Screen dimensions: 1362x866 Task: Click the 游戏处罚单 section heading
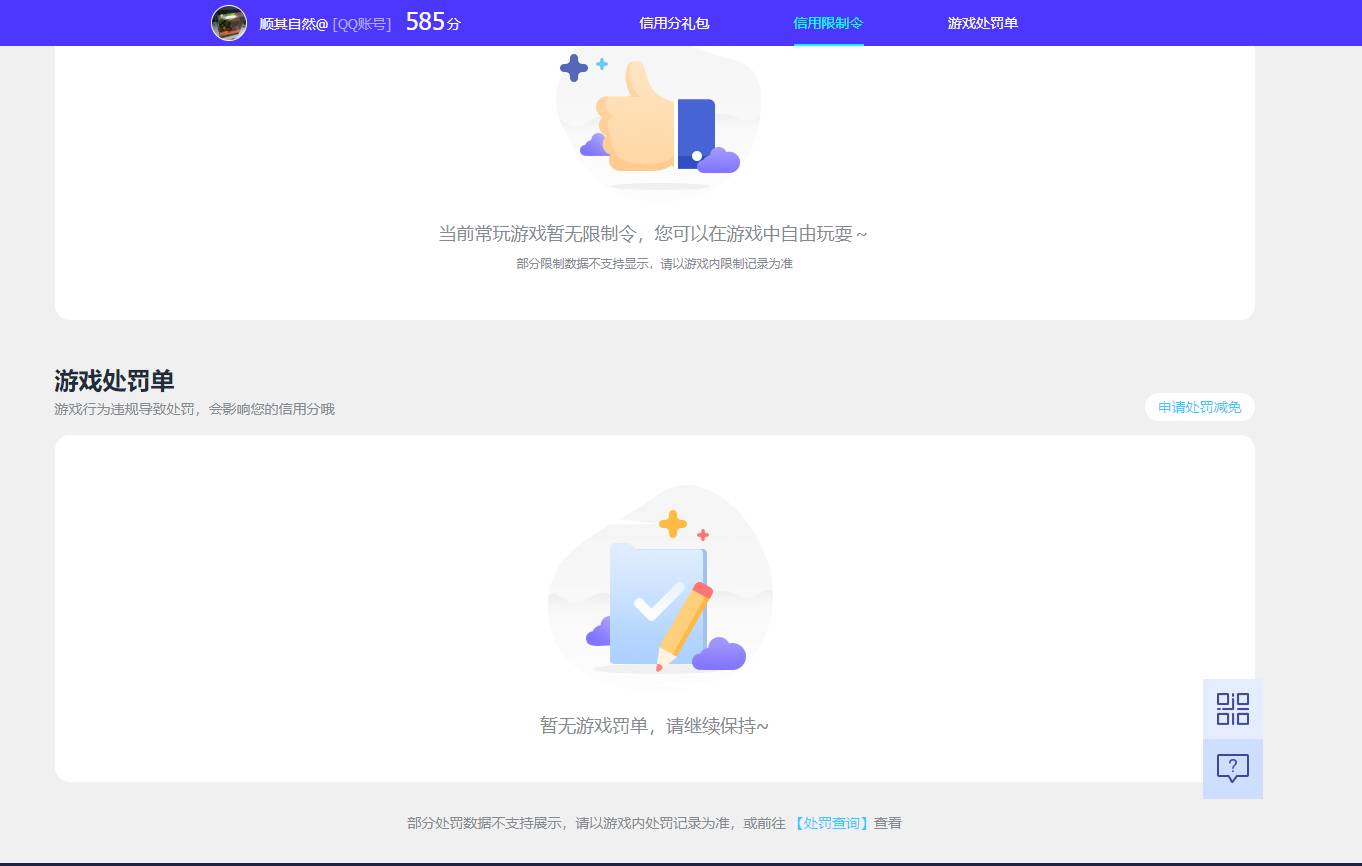coord(113,380)
